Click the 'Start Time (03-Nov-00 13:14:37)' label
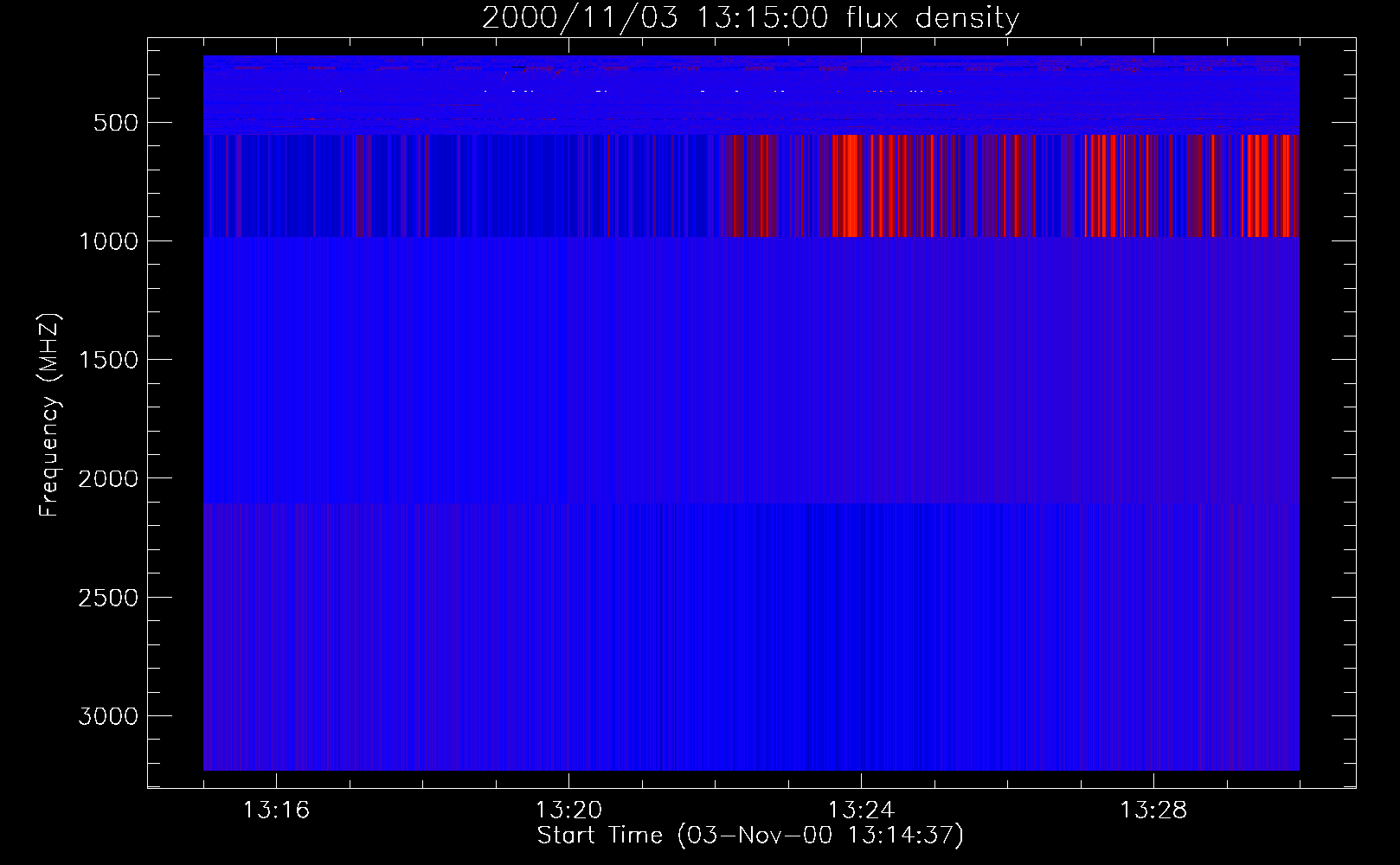 coord(750,836)
